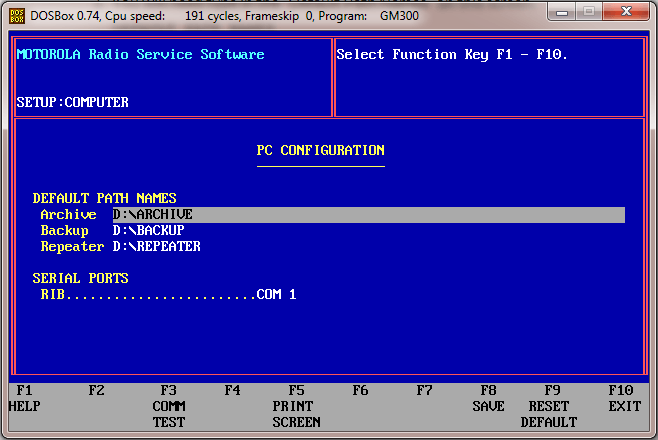Click the F4 function key label
Screen dimensions: 658x440
pyautogui.click(x=232, y=391)
